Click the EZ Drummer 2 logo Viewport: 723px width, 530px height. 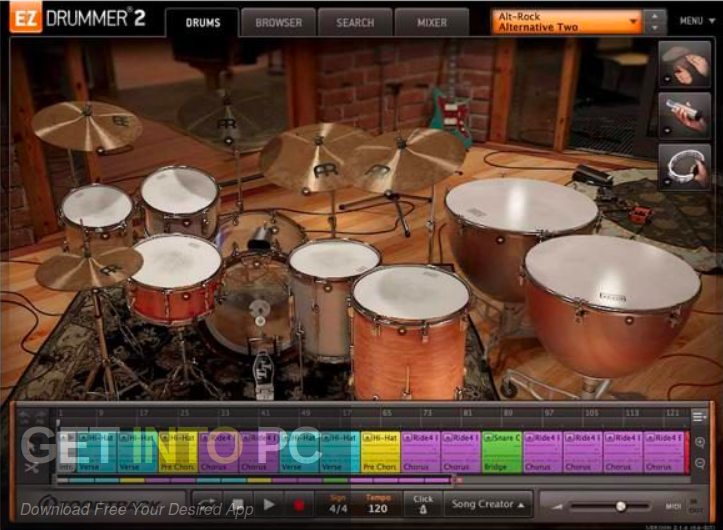(78, 18)
